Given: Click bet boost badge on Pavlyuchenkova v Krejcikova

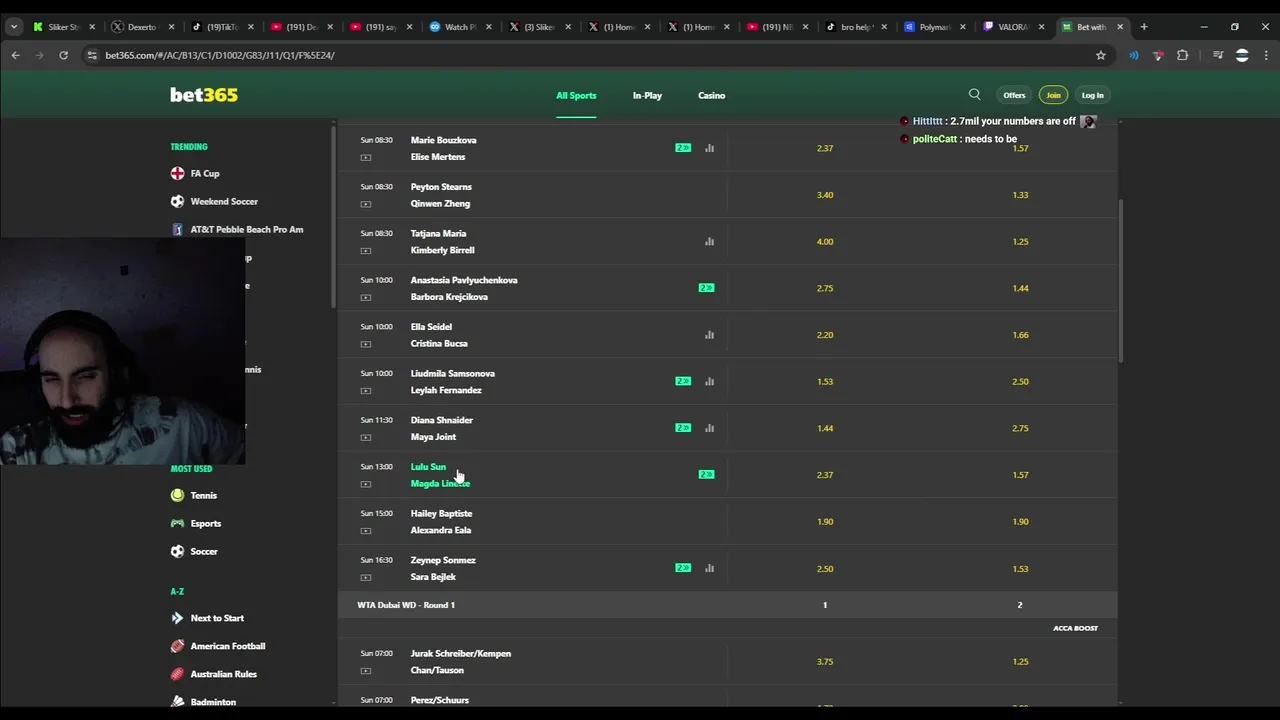Looking at the screenshot, I should (x=706, y=288).
